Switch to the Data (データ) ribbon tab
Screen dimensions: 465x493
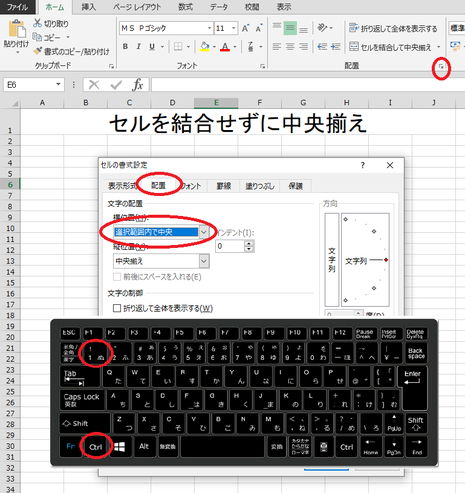point(219,7)
